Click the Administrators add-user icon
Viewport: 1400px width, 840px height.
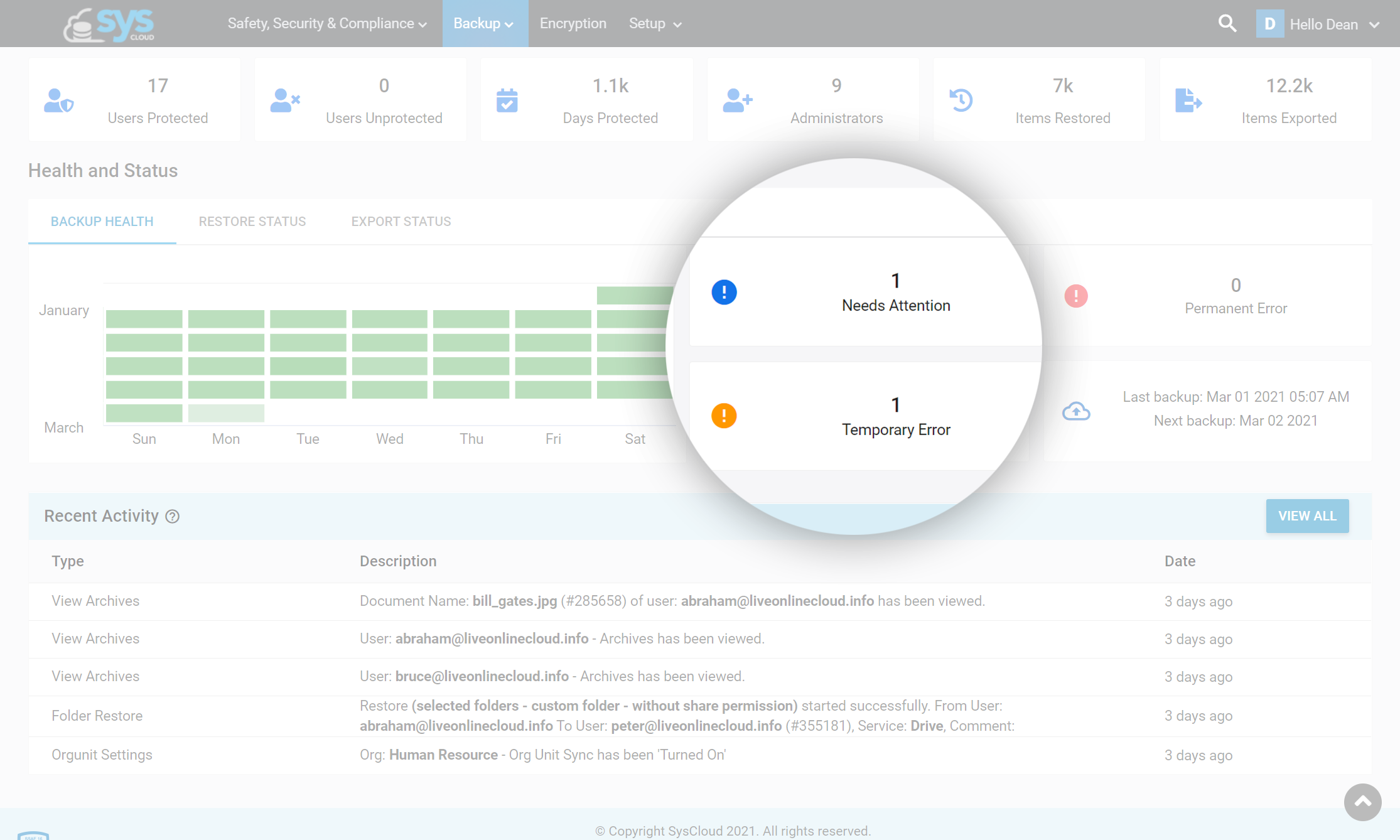pos(737,100)
